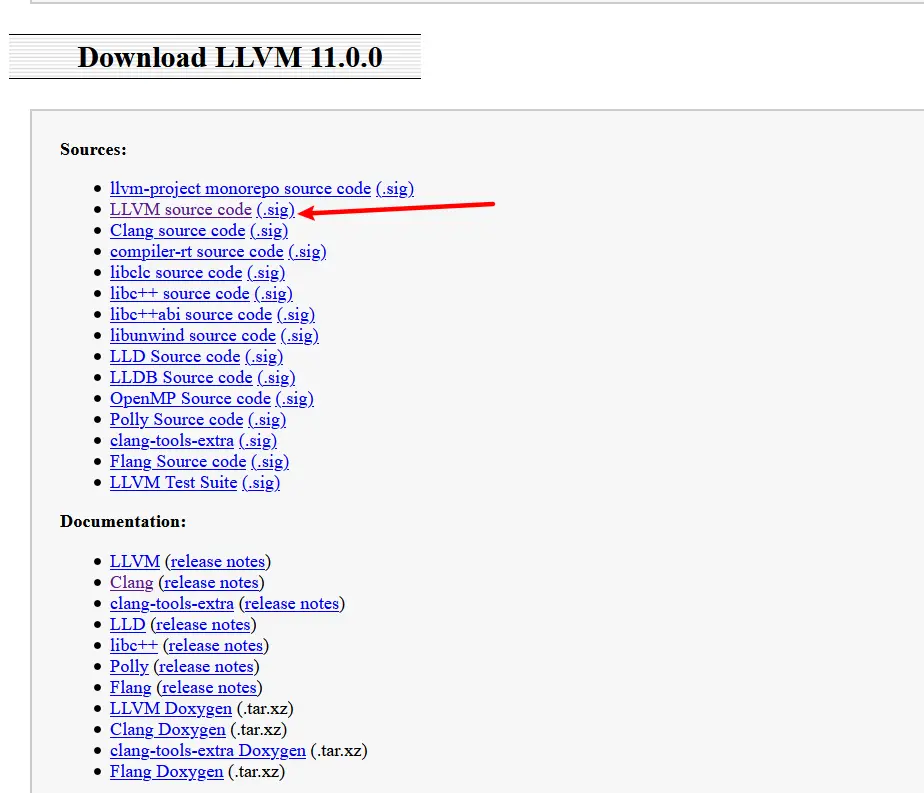Download Flang Doxygen archive
Screen dimensions: 924x793
coord(167,772)
